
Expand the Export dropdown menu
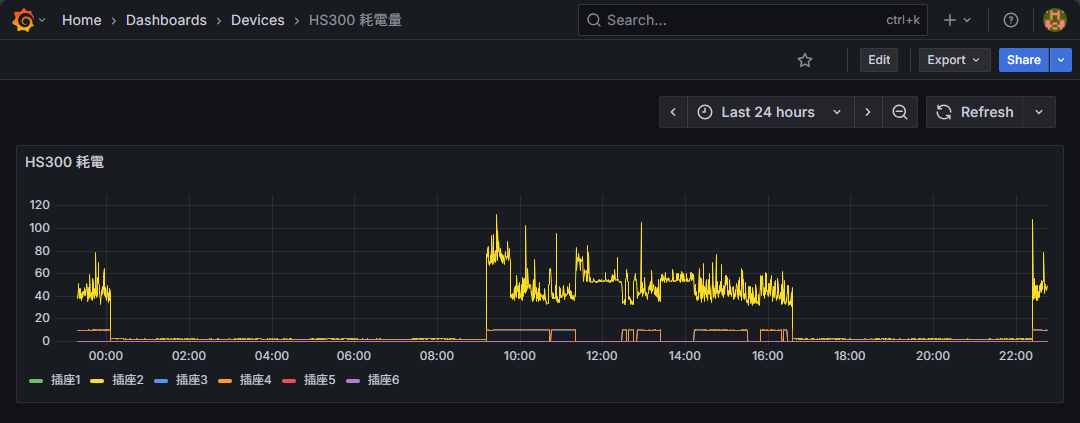(954, 60)
